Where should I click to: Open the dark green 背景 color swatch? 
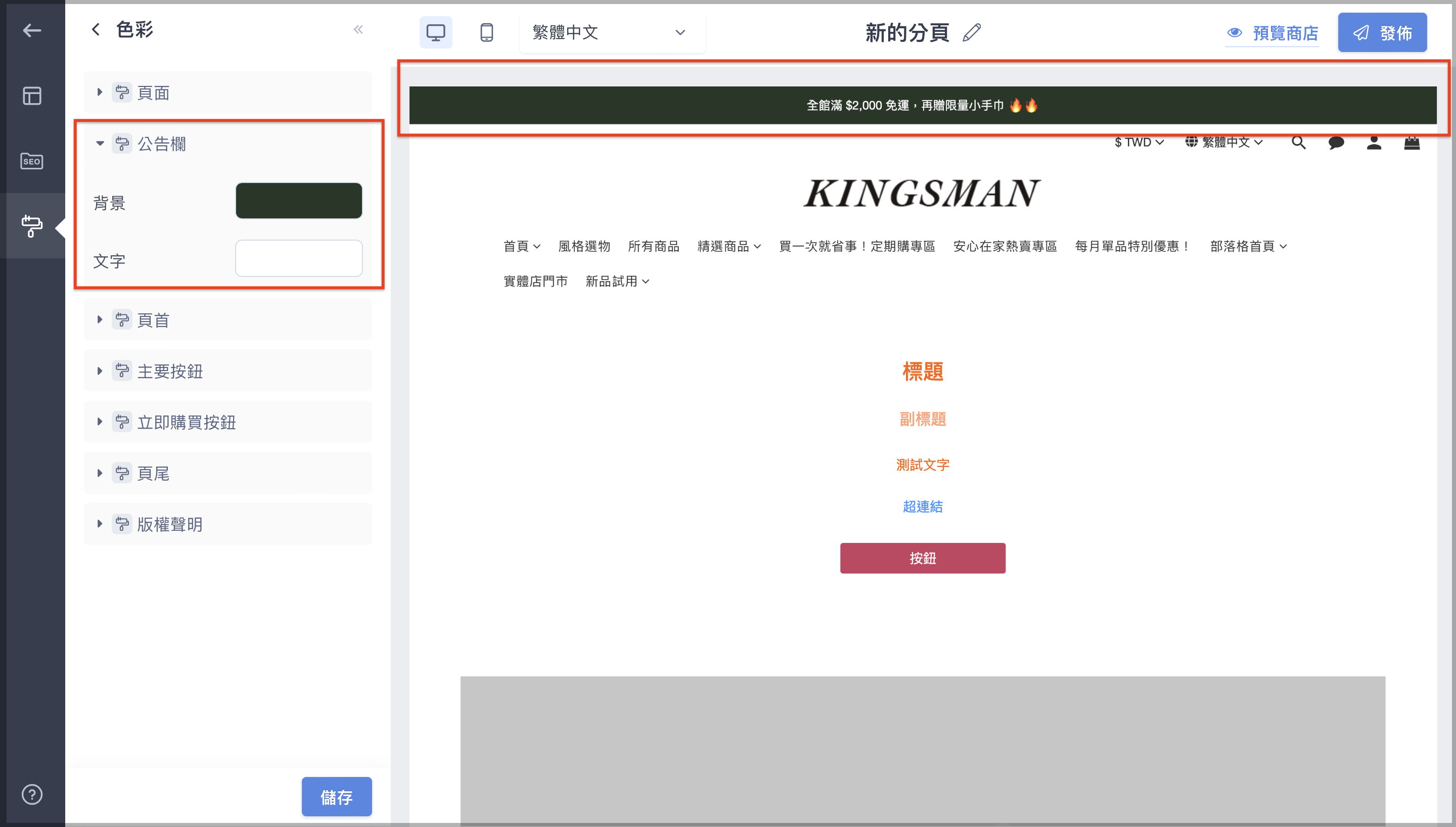click(299, 201)
